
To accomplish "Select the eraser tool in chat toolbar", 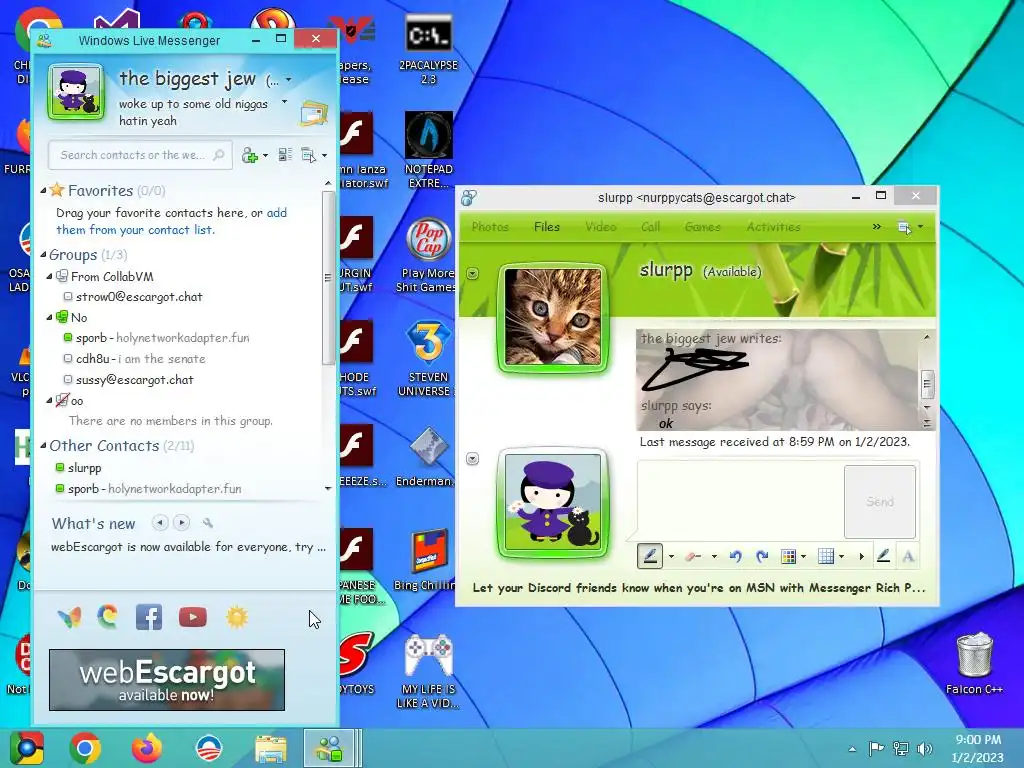I will [x=694, y=556].
